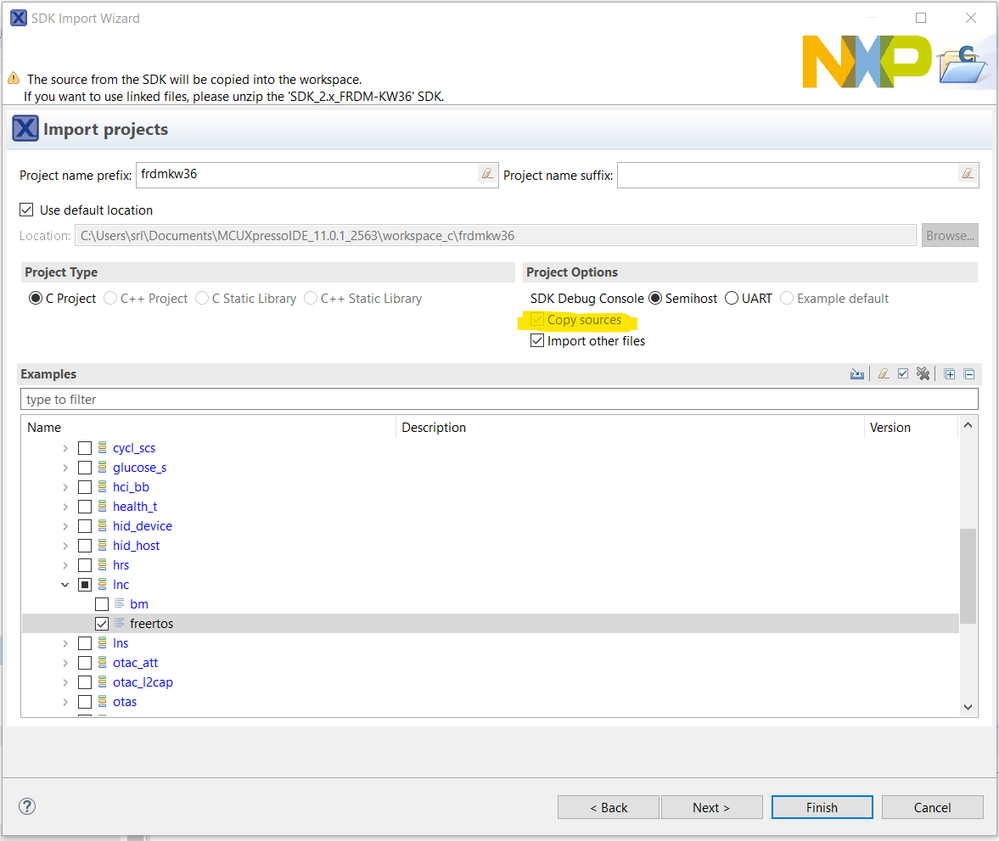Viewport: 999px width, 841px height.
Task: Open the help question mark icon
Action: (27, 806)
